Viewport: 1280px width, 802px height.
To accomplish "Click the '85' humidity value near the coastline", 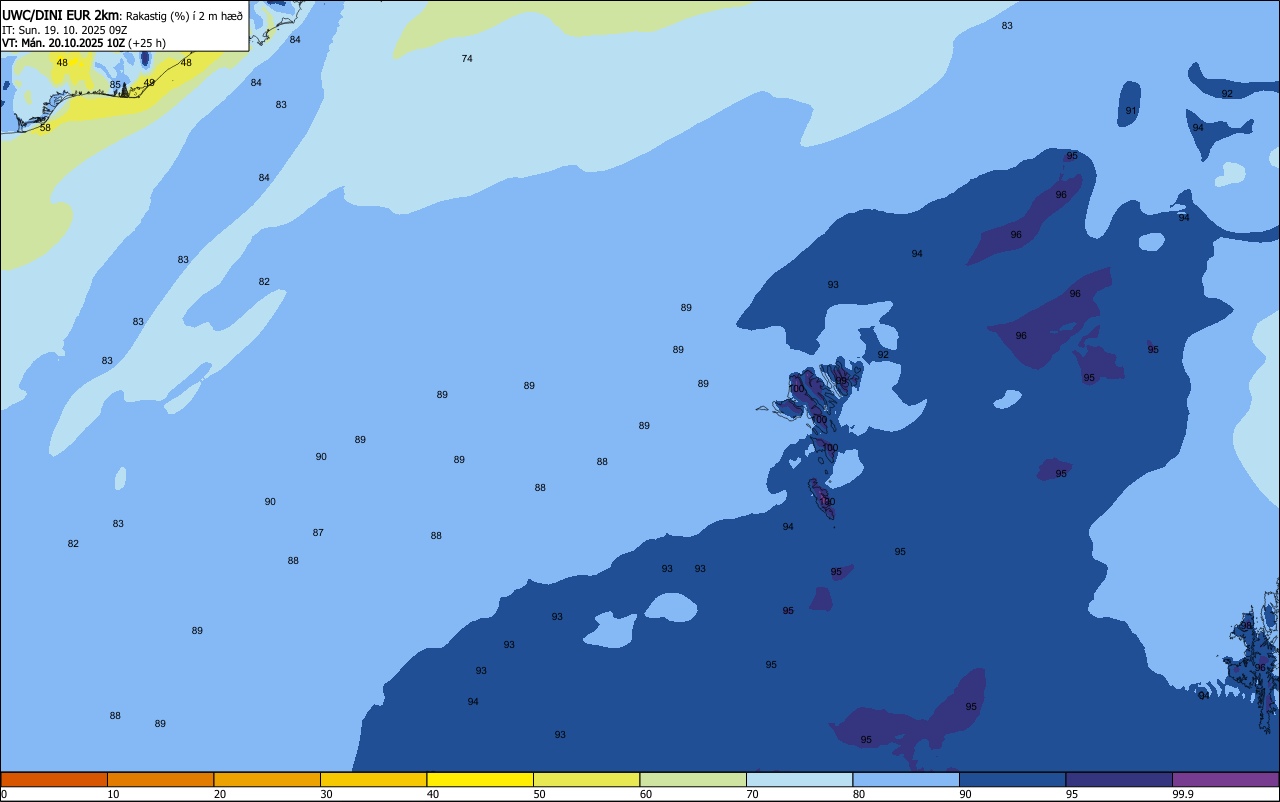I will (x=115, y=85).
